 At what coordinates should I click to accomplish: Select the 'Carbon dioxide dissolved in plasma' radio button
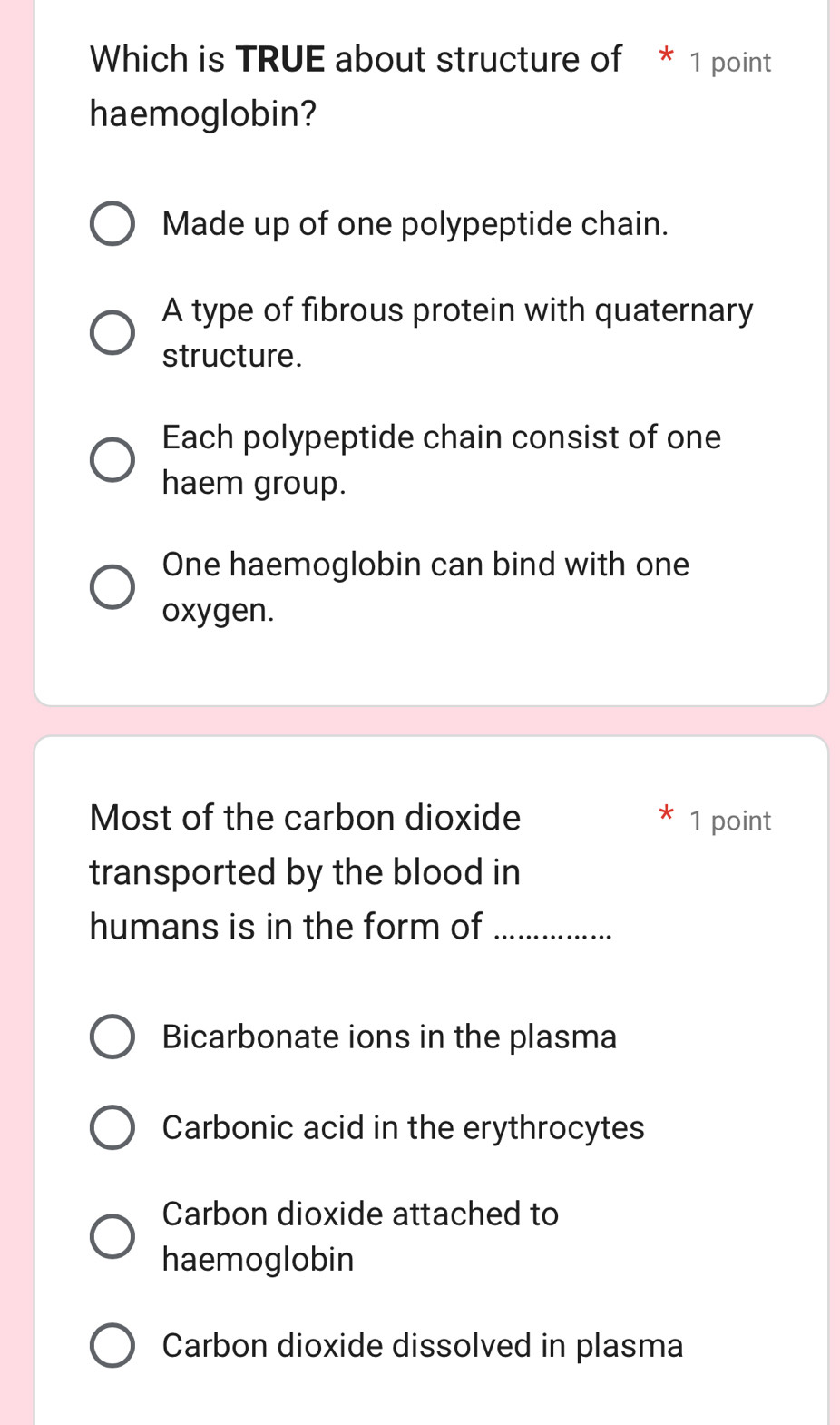112,1346
